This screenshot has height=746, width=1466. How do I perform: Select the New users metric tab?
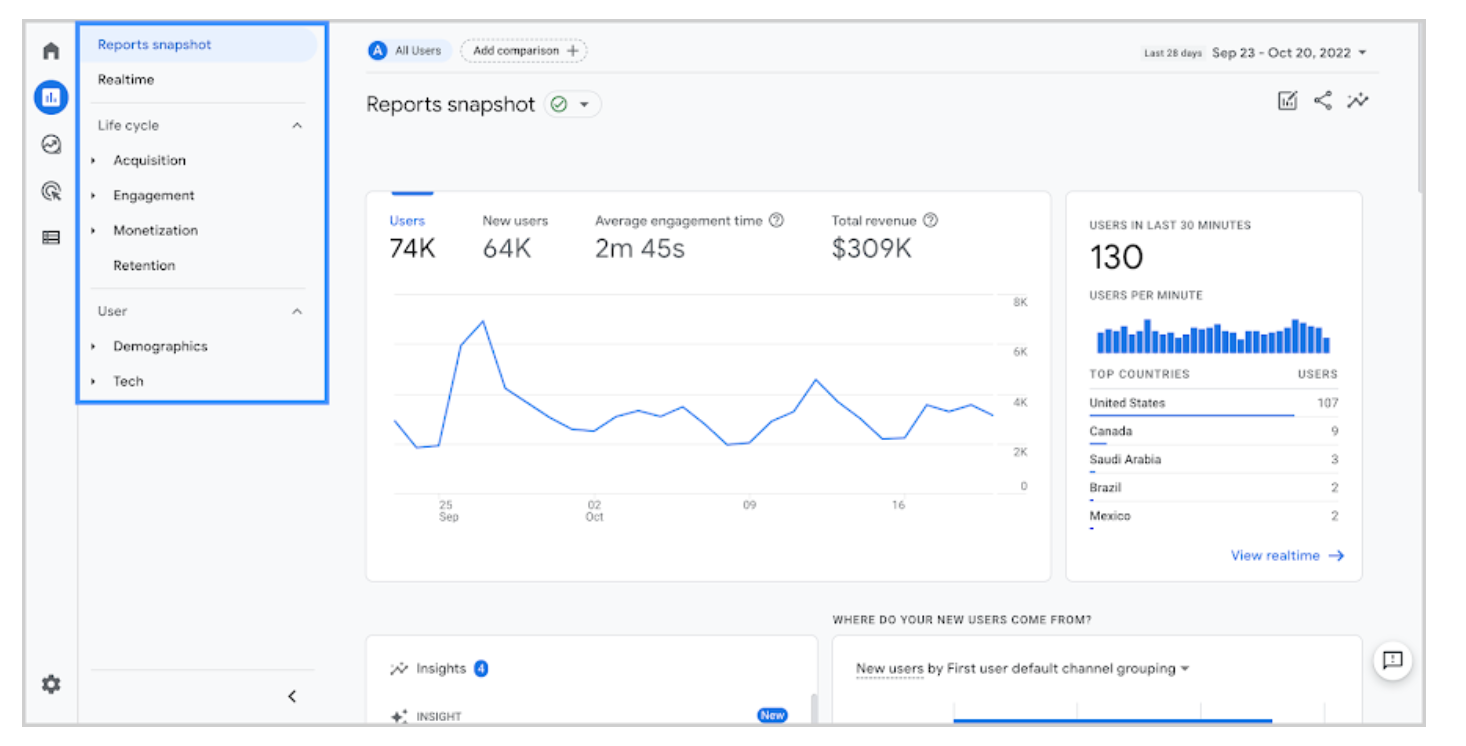[x=515, y=236]
